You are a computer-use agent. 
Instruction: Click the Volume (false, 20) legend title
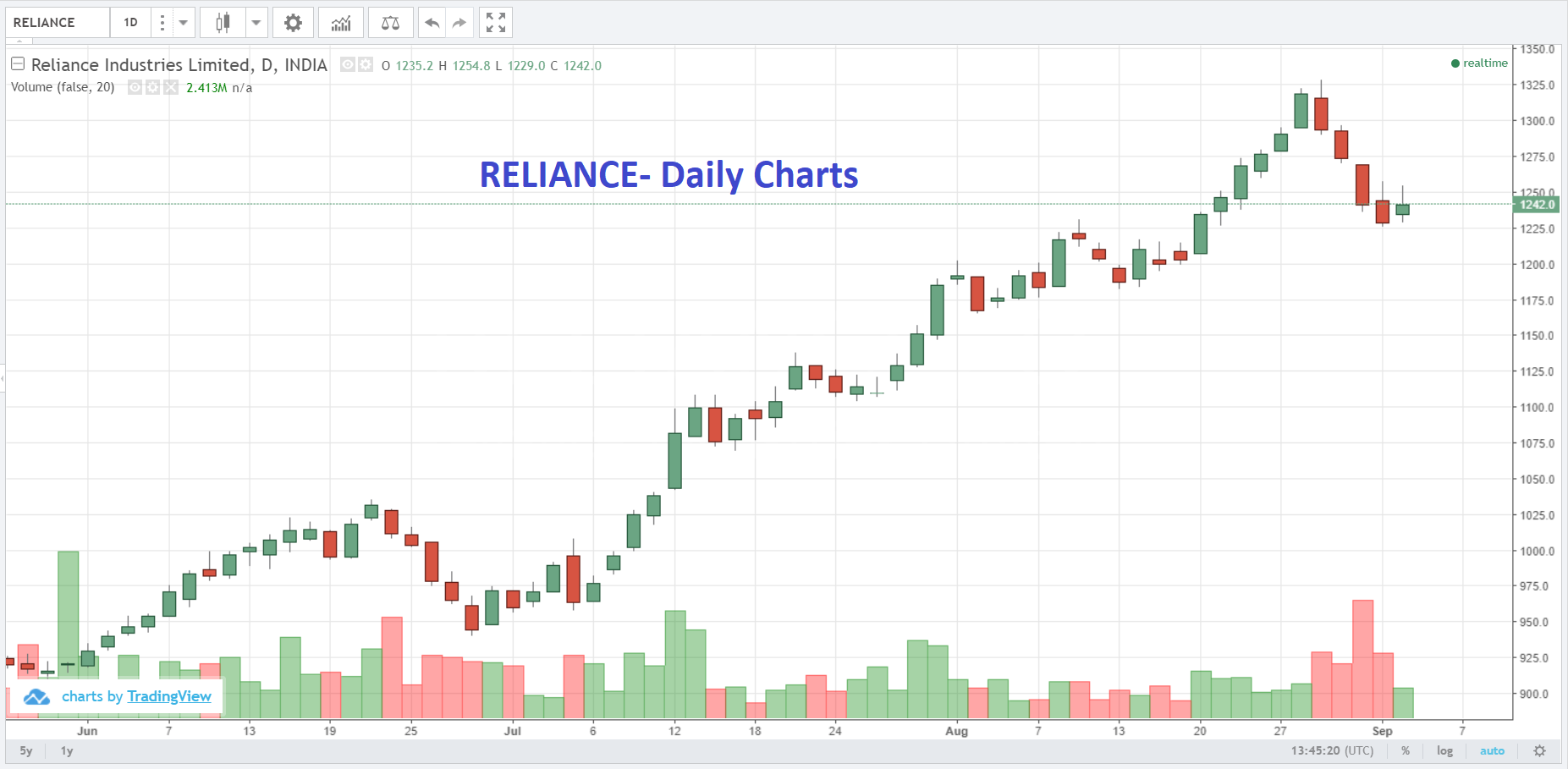63,87
